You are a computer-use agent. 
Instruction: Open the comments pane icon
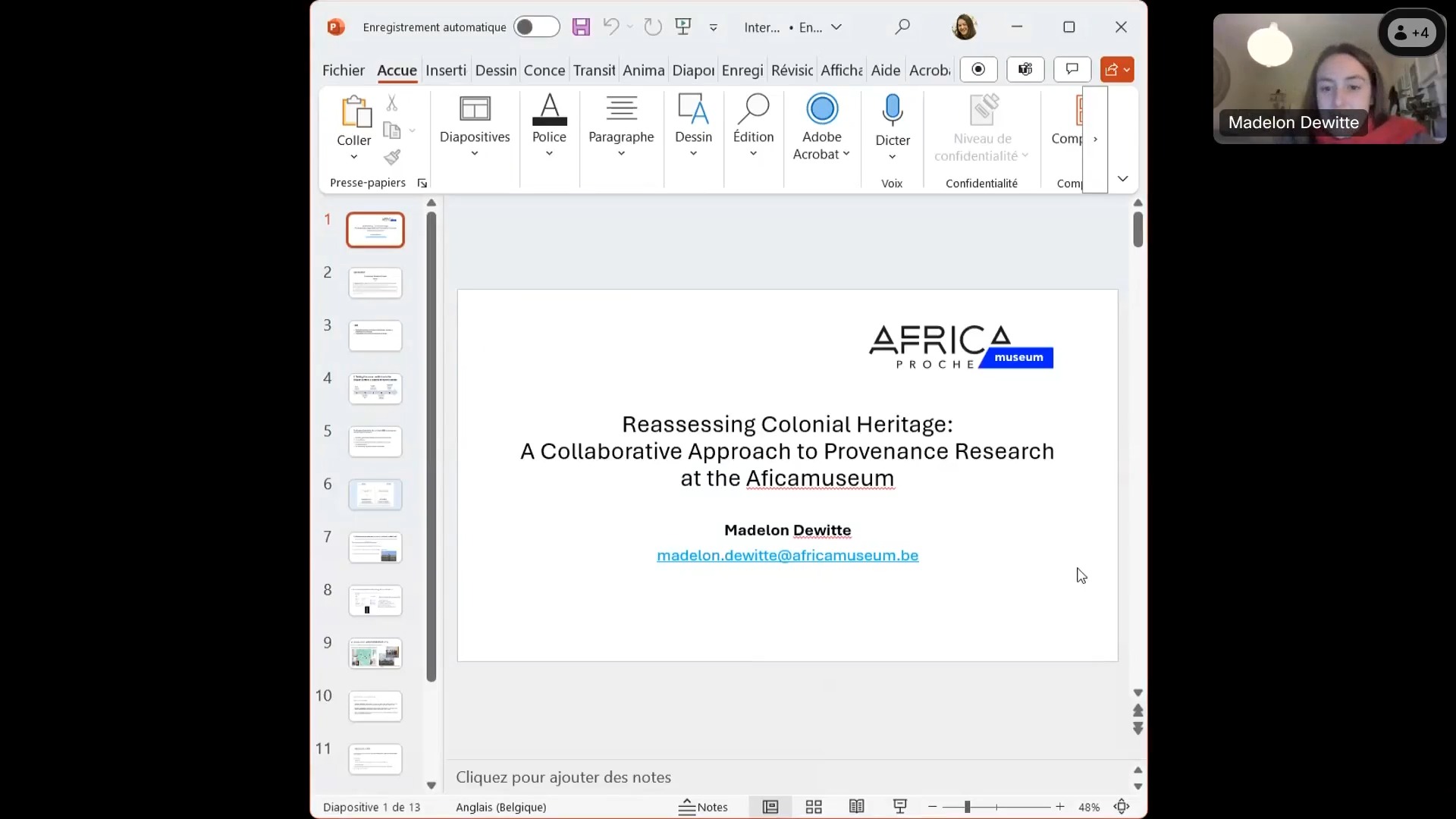tap(1072, 70)
